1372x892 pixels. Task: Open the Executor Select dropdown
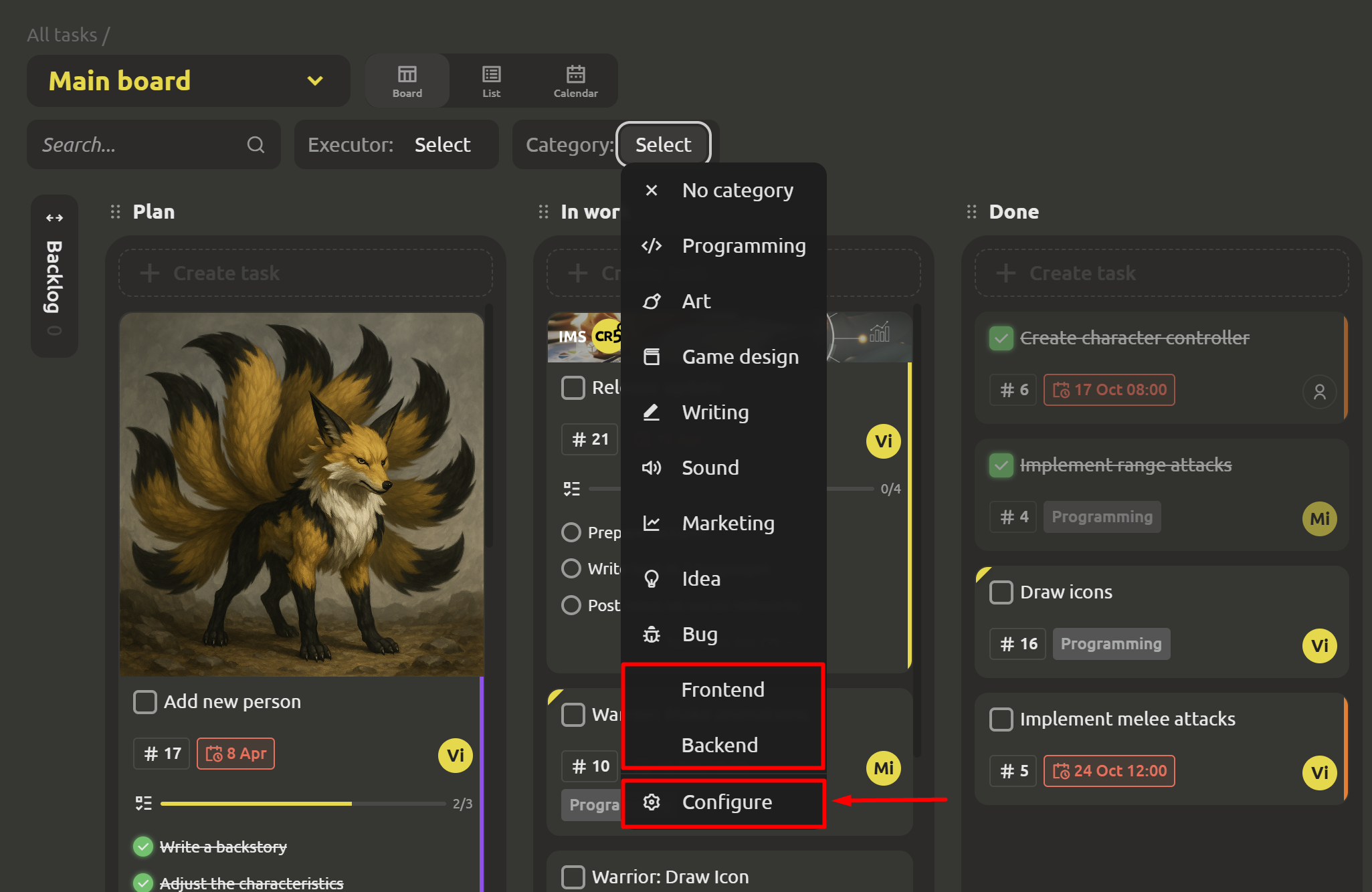(x=443, y=145)
